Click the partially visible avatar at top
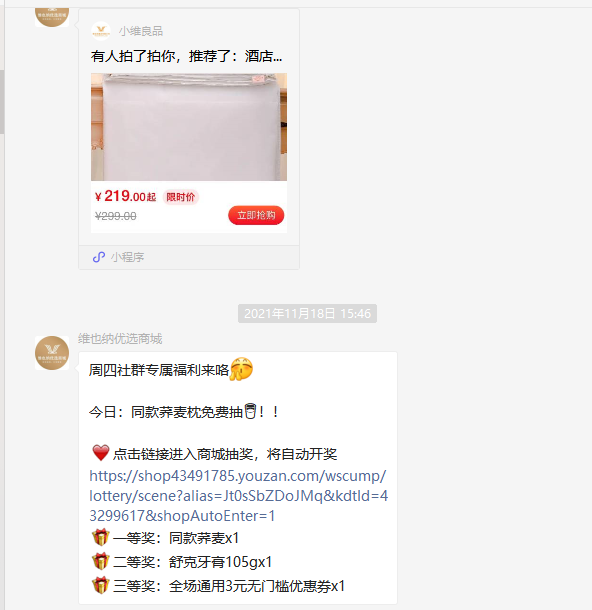The image size is (592, 610). pyautogui.click(x=52, y=17)
